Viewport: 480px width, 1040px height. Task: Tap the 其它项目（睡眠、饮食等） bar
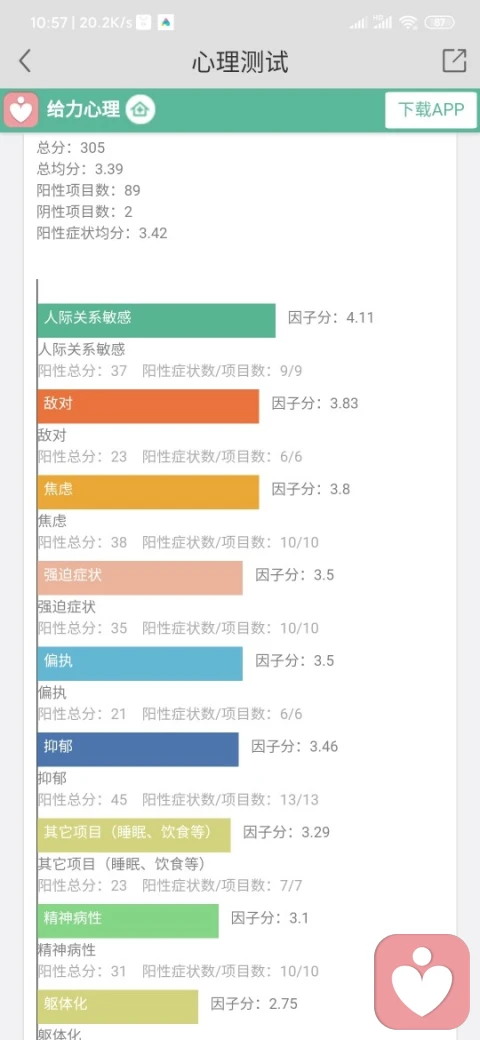(x=134, y=835)
